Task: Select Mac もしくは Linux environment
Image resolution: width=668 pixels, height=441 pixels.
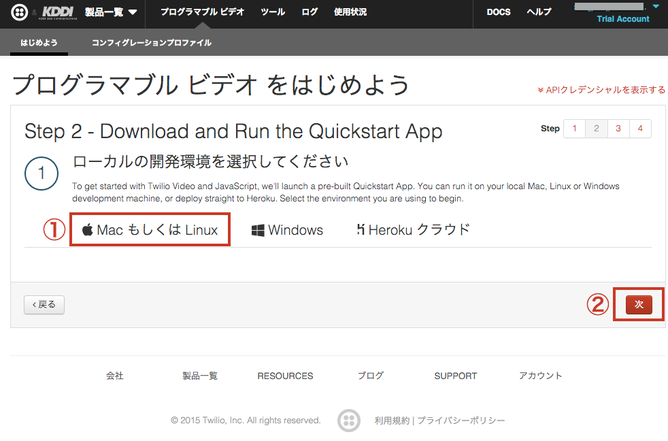Action: (150, 230)
